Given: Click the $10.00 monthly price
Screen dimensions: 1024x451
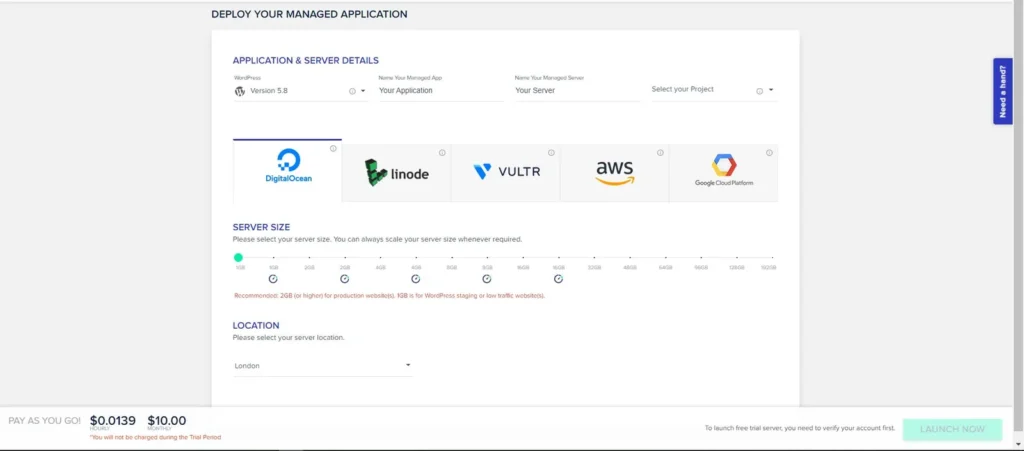Looking at the screenshot, I should (x=167, y=421).
